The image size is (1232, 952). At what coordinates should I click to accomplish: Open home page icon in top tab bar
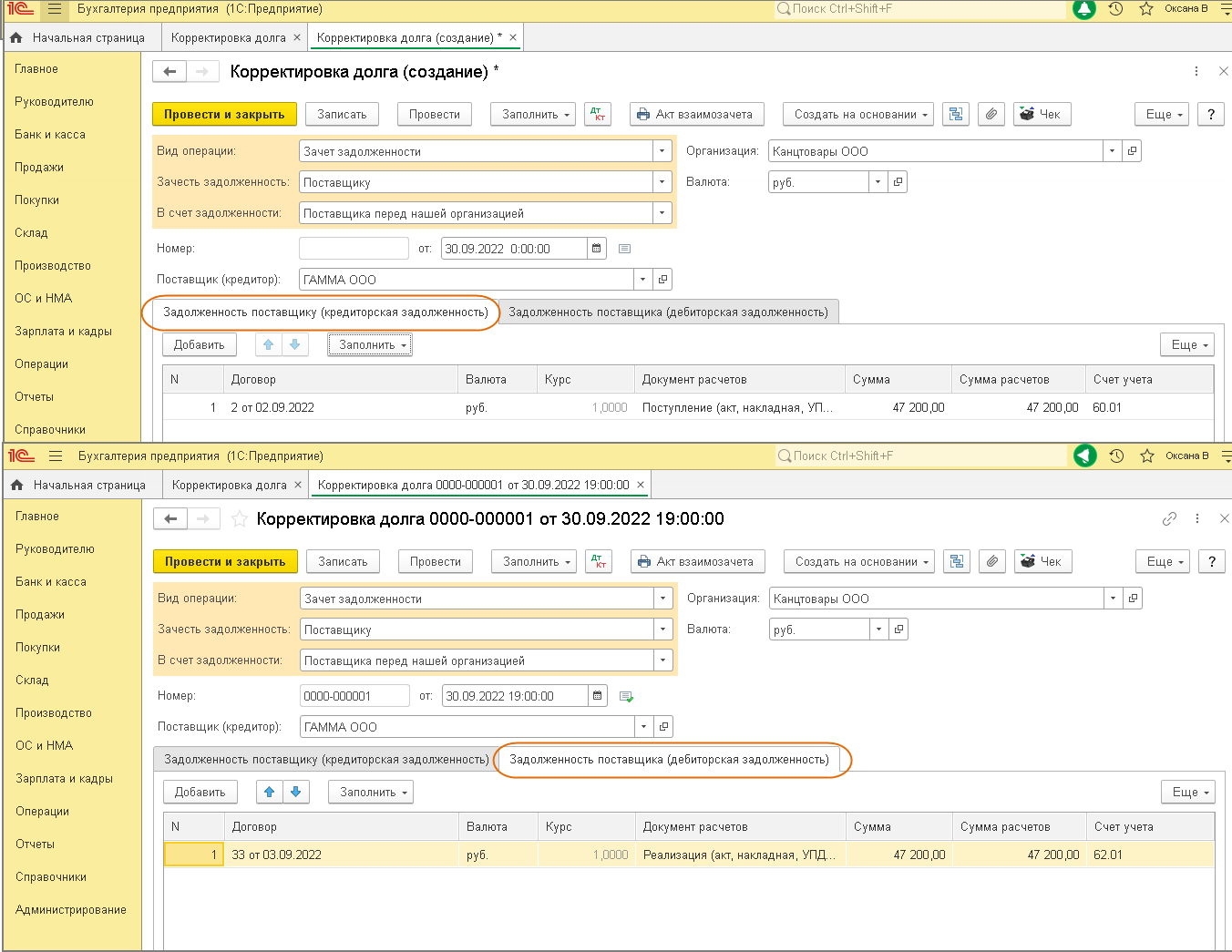pos(16,38)
